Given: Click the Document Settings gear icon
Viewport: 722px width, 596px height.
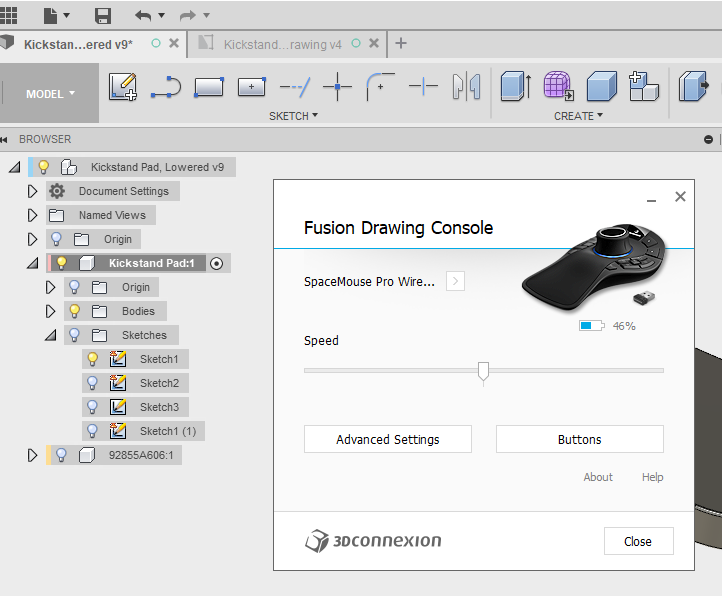Looking at the screenshot, I should (57, 191).
